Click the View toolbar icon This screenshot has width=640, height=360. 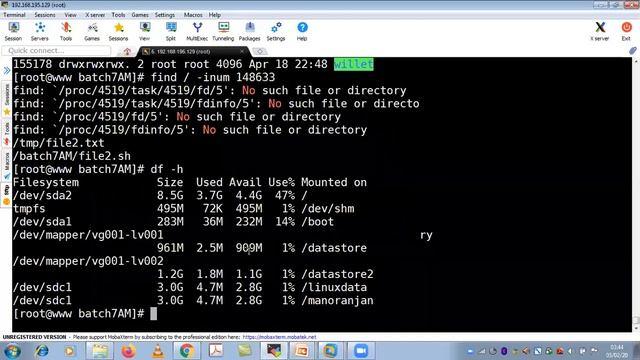pos(144,31)
